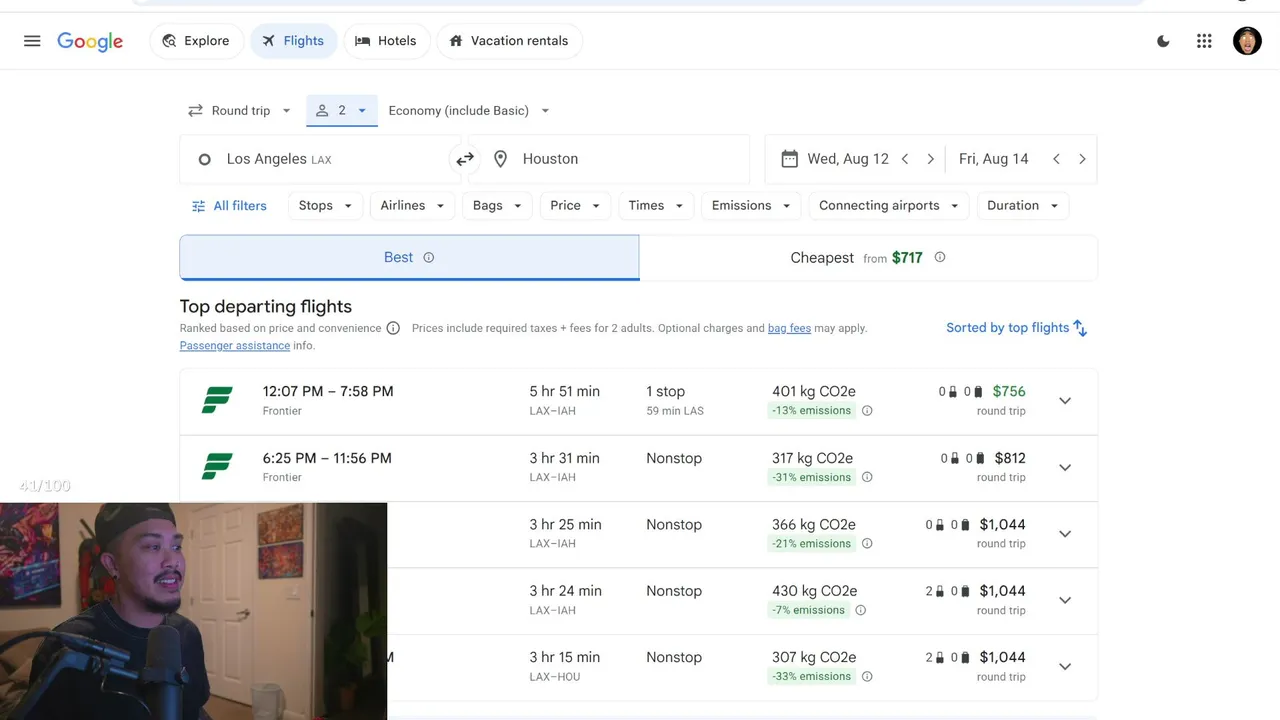Show emissions info for 401 kg flight
1280x720 pixels.
click(x=867, y=411)
